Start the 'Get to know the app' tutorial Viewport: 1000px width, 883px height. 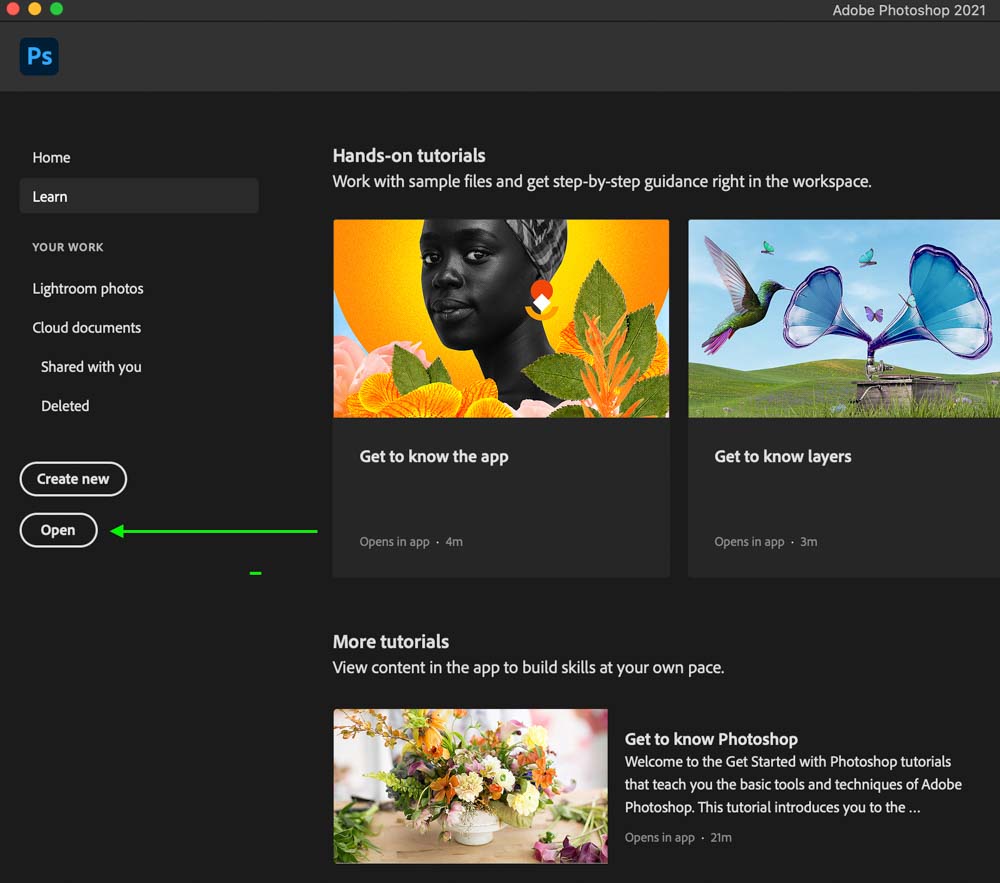(434, 457)
